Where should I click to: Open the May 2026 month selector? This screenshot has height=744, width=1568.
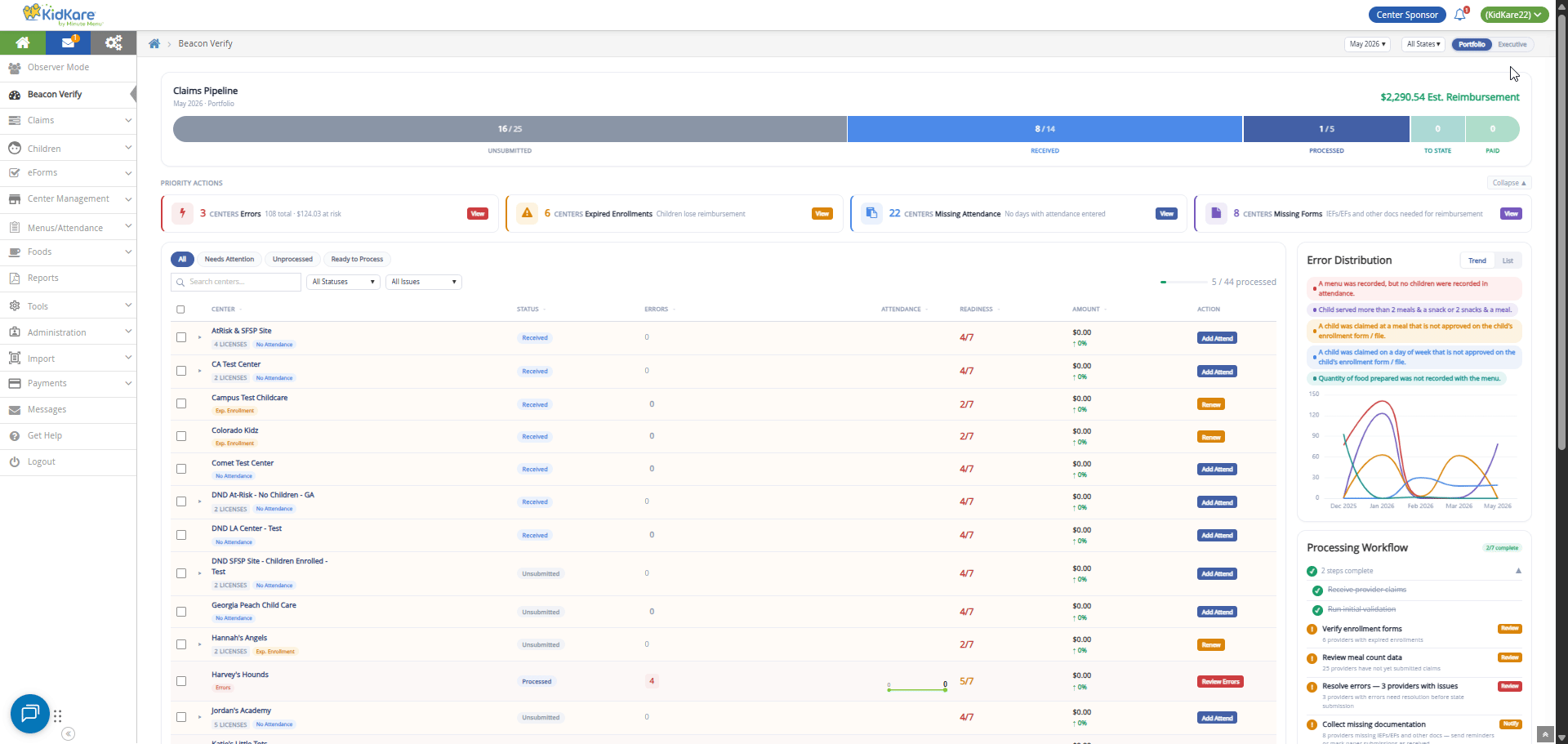click(x=1367, y=44)
